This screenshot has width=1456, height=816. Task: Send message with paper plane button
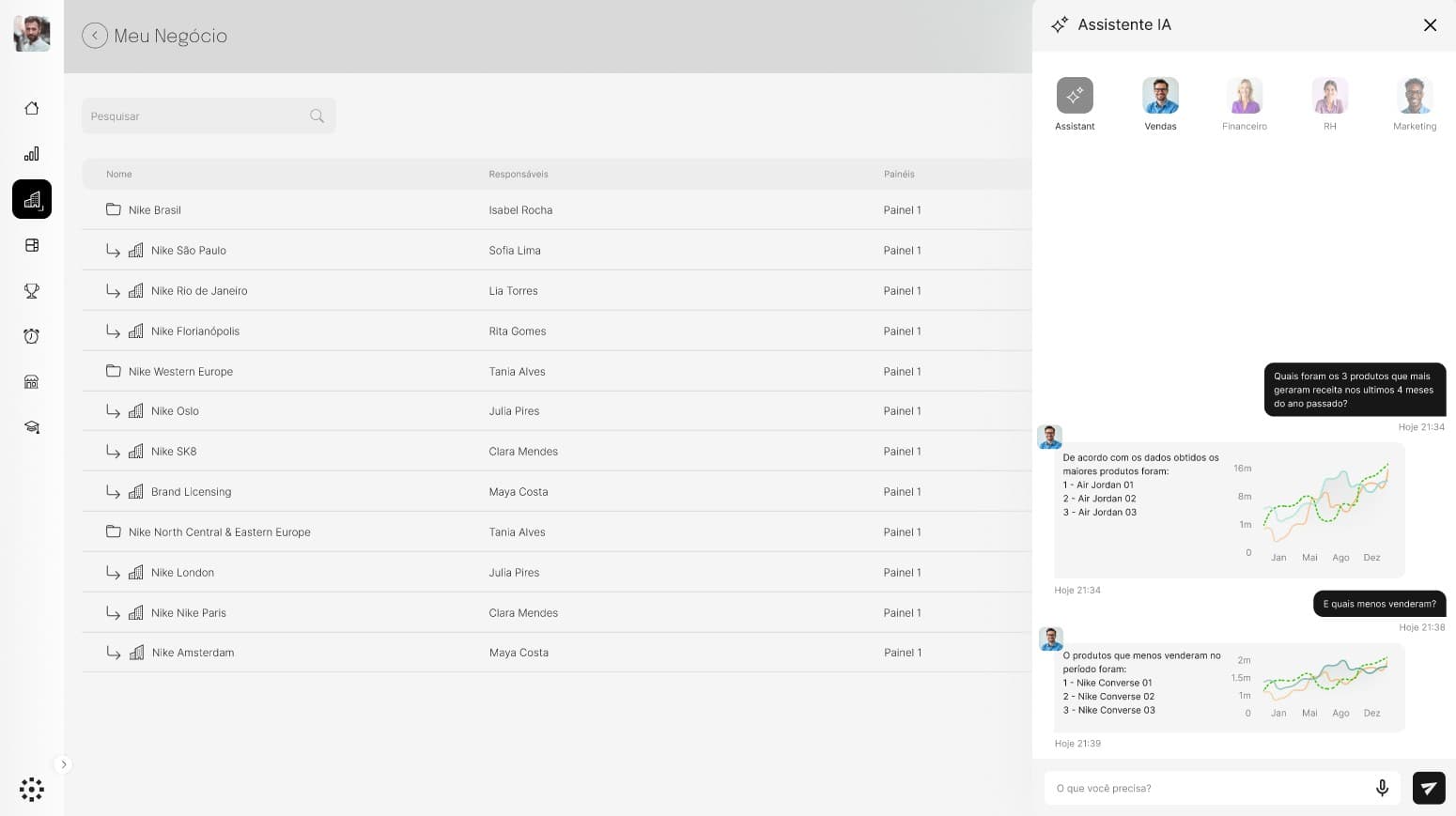(1429, 788)
